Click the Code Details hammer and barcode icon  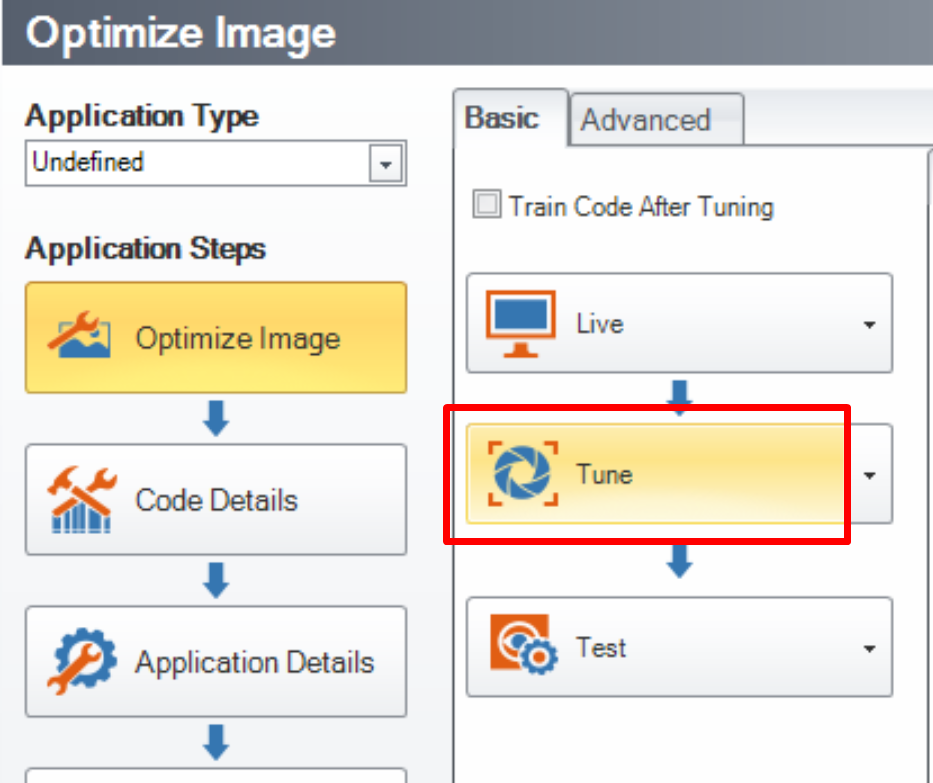coord(82,499)
